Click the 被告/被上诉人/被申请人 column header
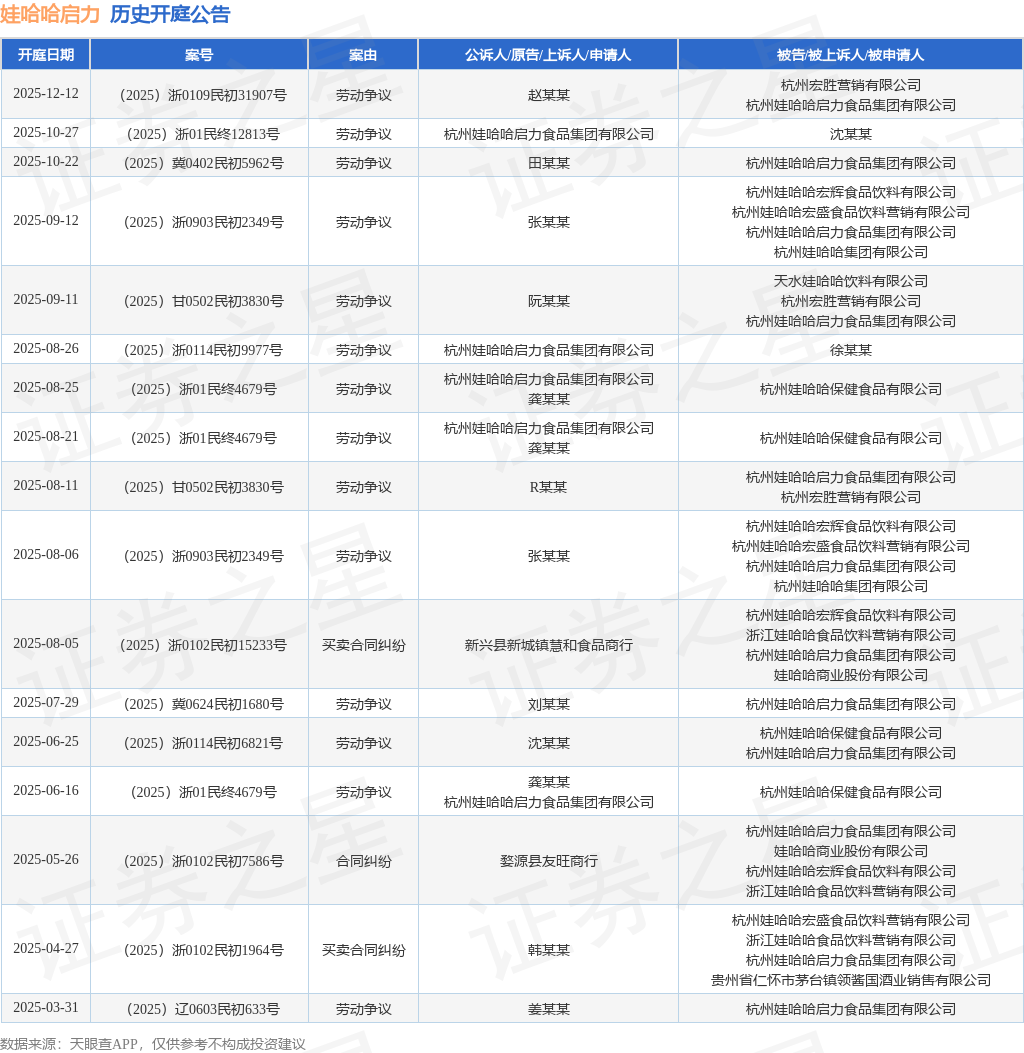1024x1053 pixels. coord(850,54)
